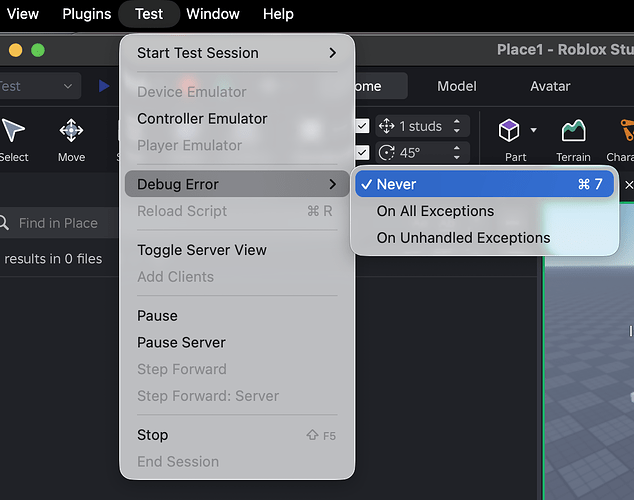Click the rotate snapping 45° icon
This screenshot has width=634, height=500.
(x=387, y=152)
